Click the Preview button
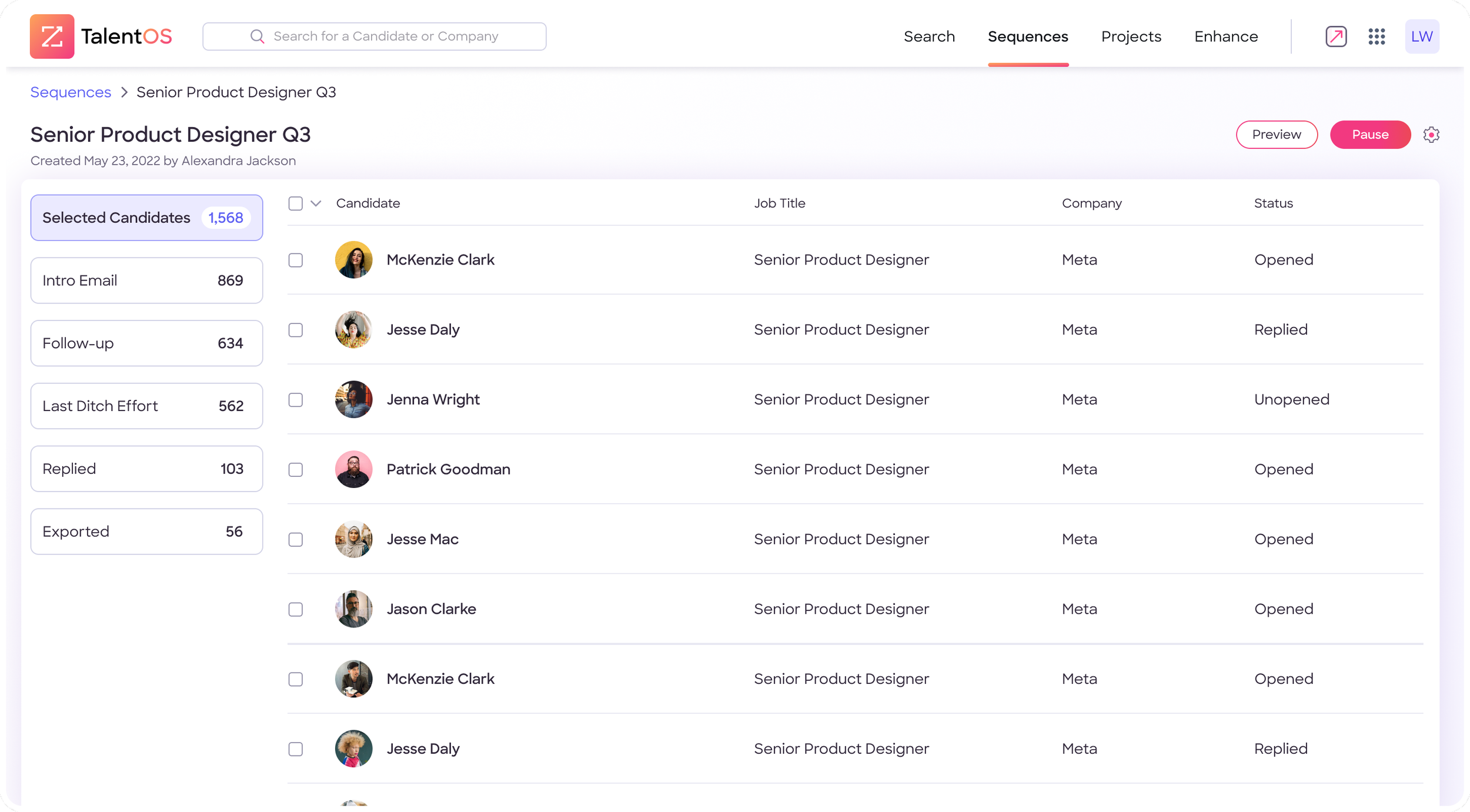 (1276, 135)
